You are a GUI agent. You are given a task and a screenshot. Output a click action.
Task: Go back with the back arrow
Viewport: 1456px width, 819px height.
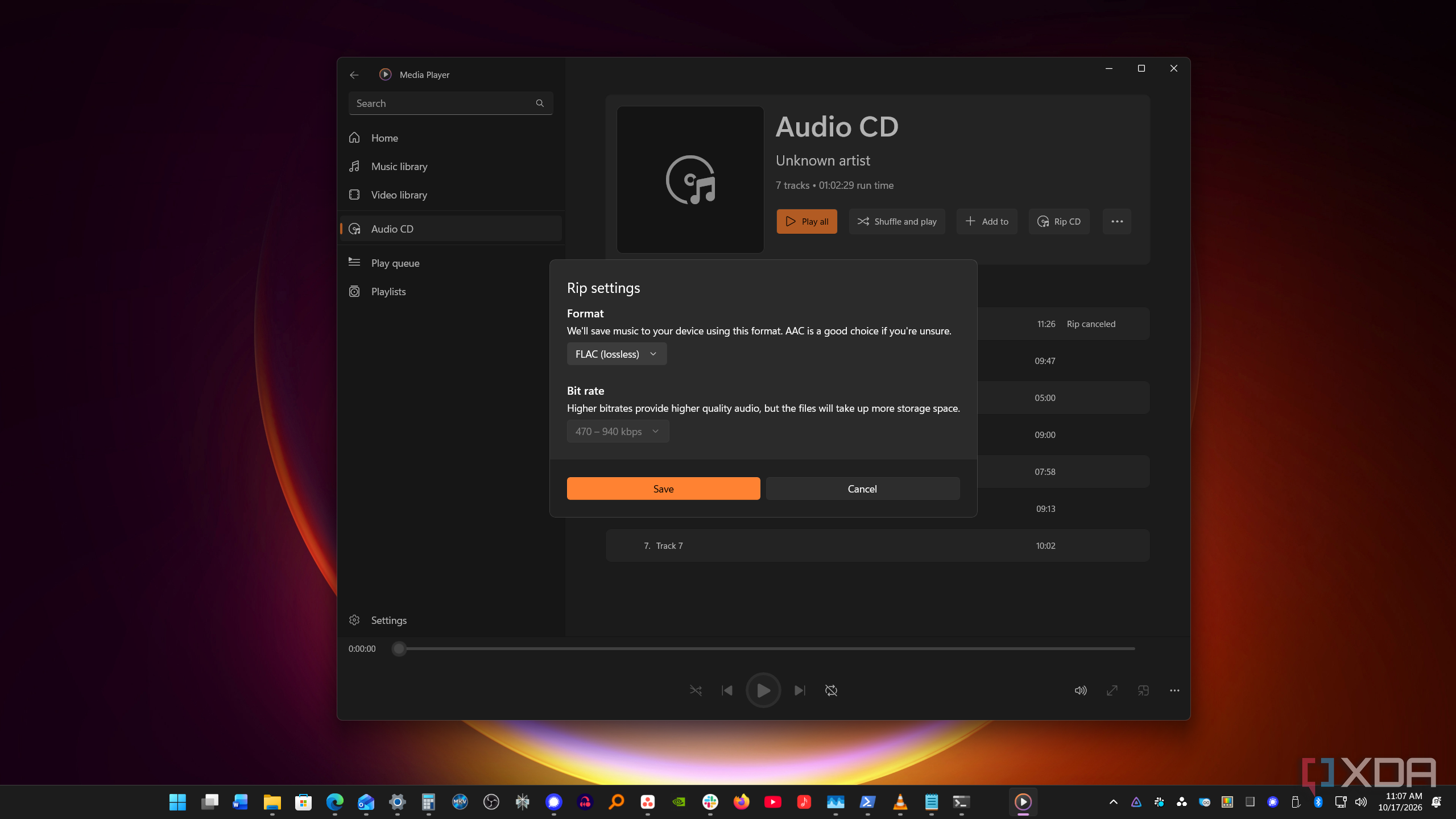coord(354,75)
